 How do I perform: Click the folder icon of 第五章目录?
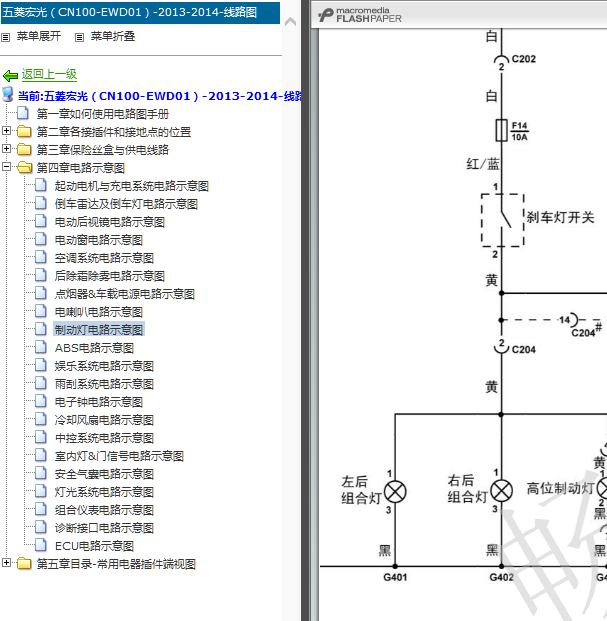tap(24, 564)
